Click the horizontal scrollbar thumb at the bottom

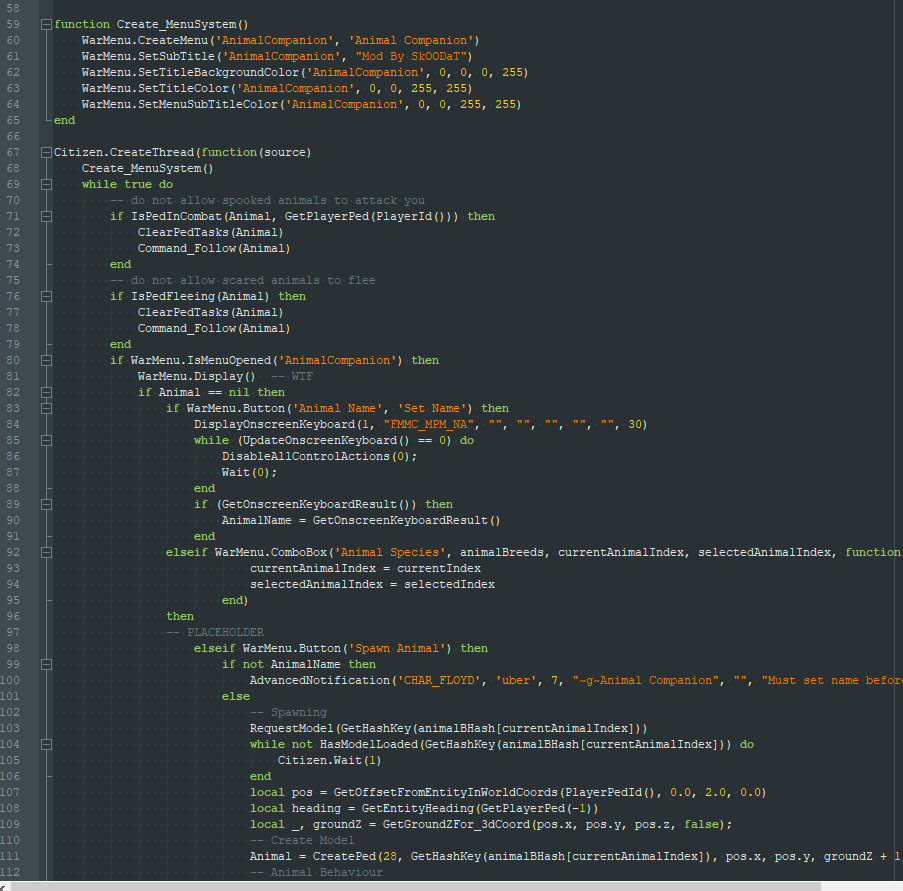click(416, 886)
